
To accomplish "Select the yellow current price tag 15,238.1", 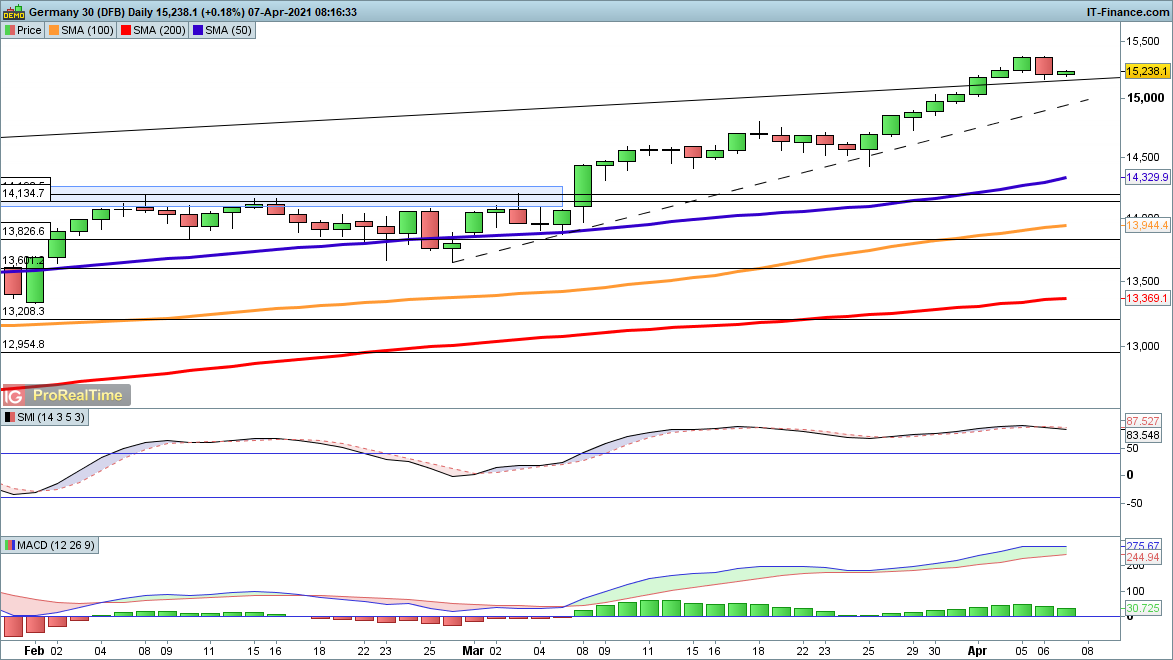I will point(1147,72).
